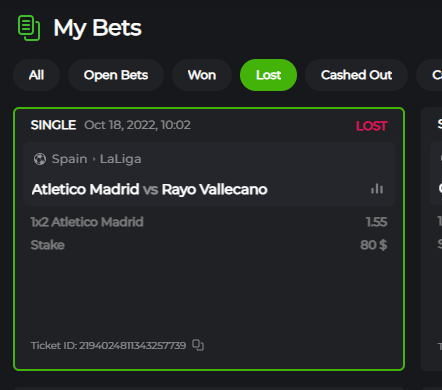Image resolution: width=442 pixels, height=390 pixels.
Task: Click the soccer ball sport icon
Action: [40, 159]
